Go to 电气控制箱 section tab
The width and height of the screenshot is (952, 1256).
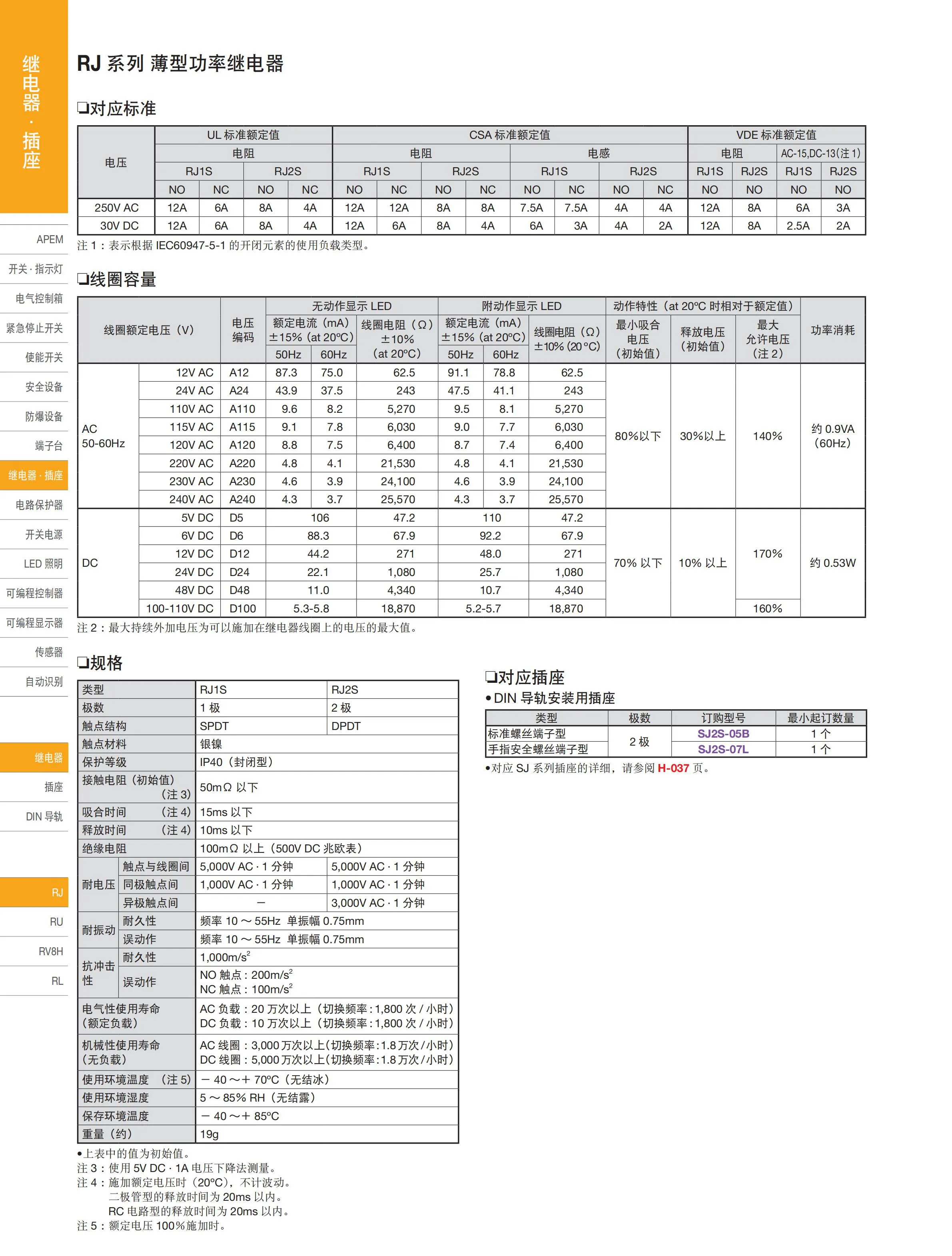[39, 298]
